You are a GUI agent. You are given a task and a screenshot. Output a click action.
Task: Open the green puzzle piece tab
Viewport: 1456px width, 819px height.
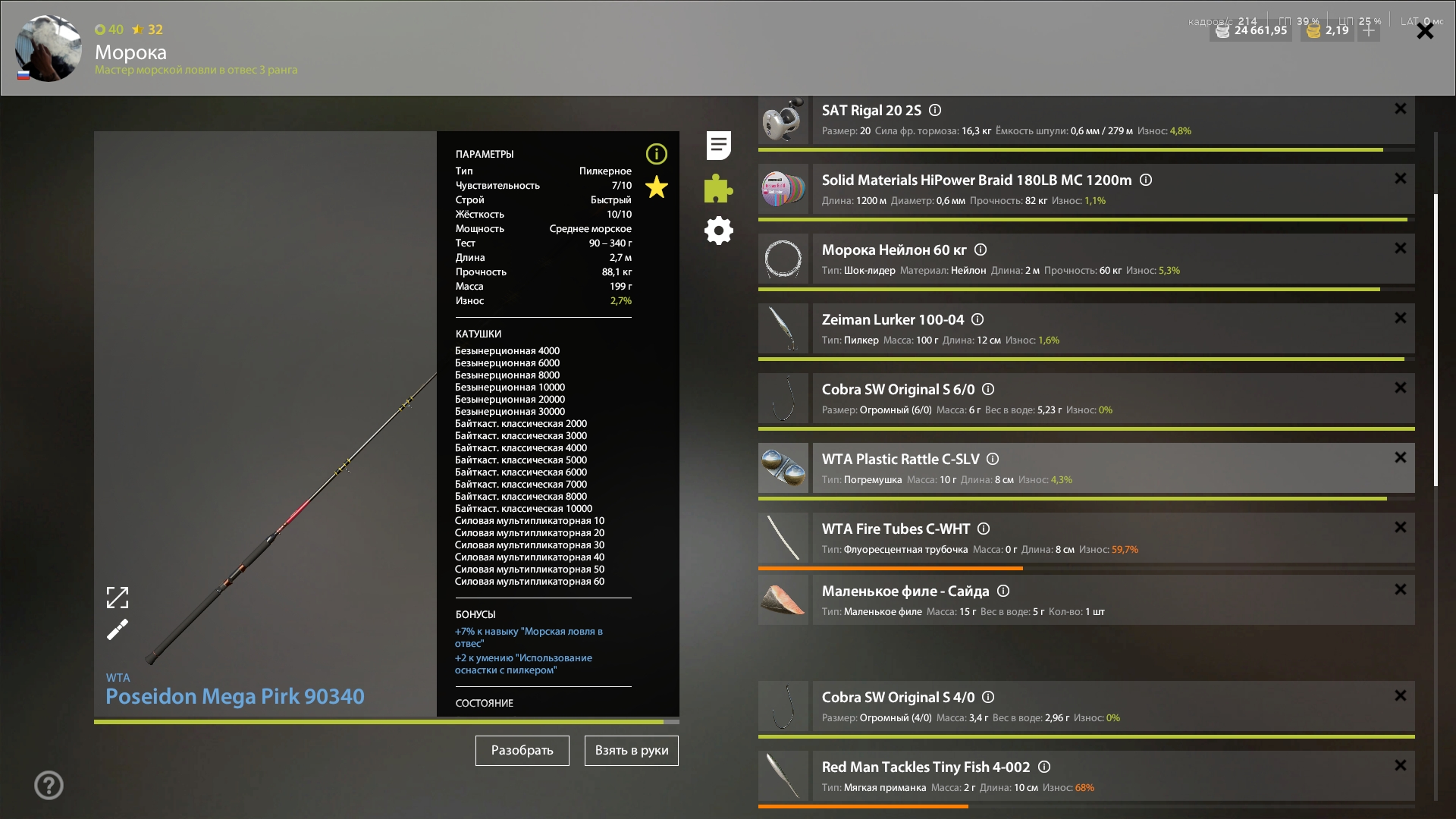point(718,188)
